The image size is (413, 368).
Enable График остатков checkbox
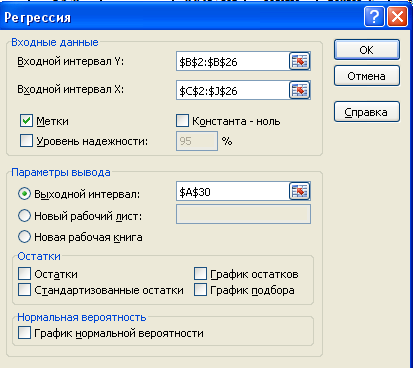click(200, 274)
